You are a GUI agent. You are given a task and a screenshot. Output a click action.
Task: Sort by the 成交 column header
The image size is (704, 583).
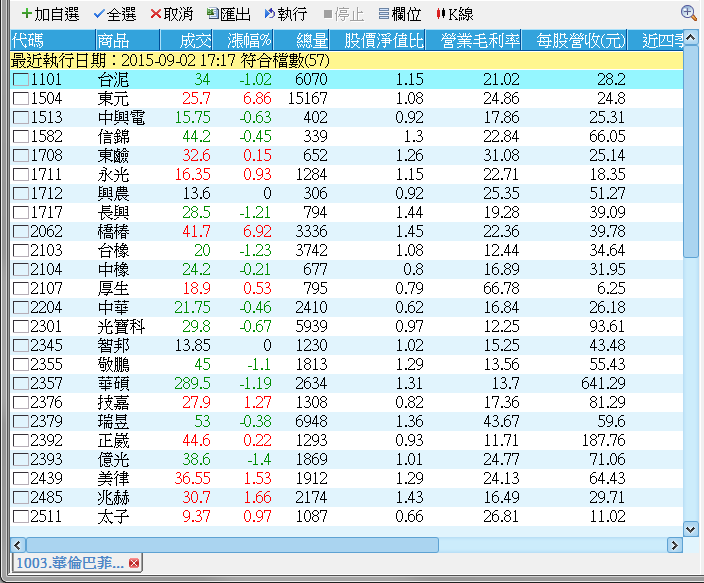186,40
